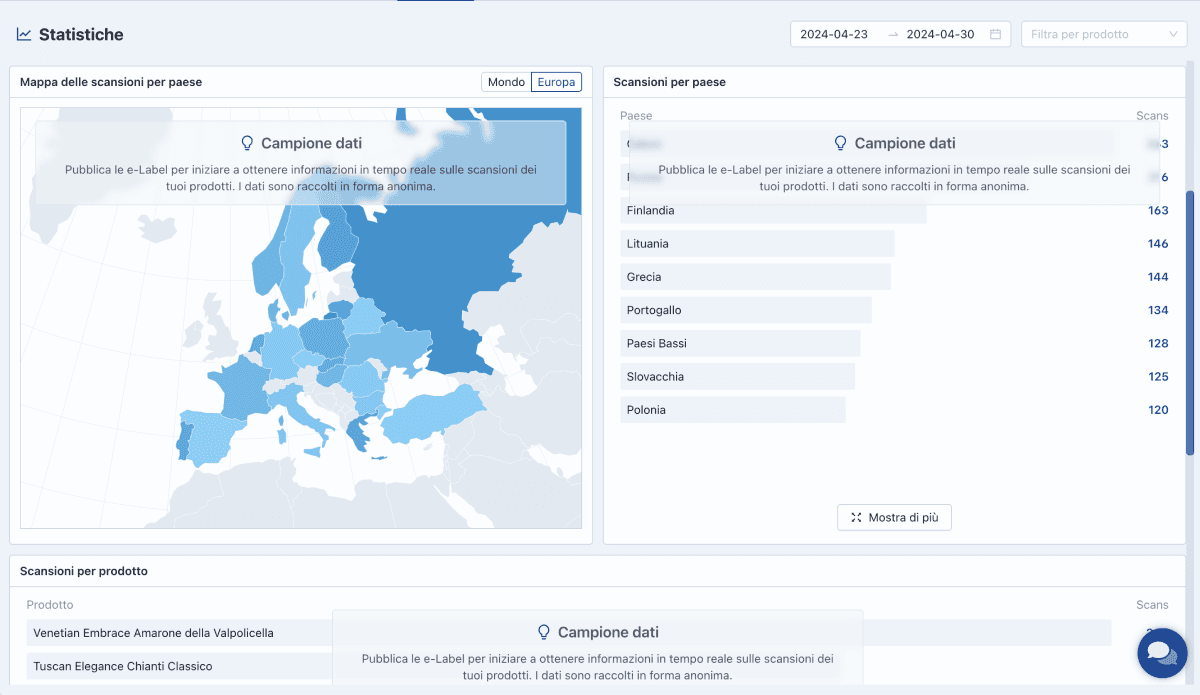Open the calendar icon in the date range picker
Image resolution: width=1200 pixels, height=695 pixels.
coord(995,33)
